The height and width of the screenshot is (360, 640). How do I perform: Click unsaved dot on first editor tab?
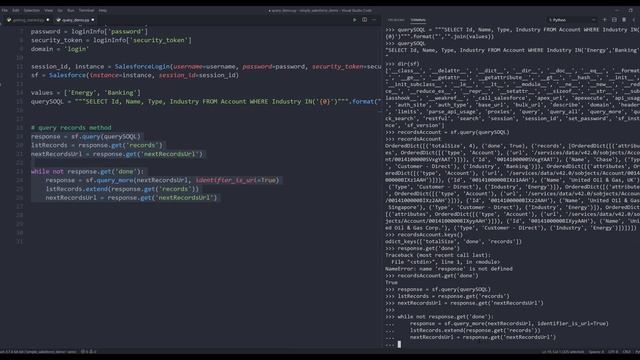click(x=48, y=20)
